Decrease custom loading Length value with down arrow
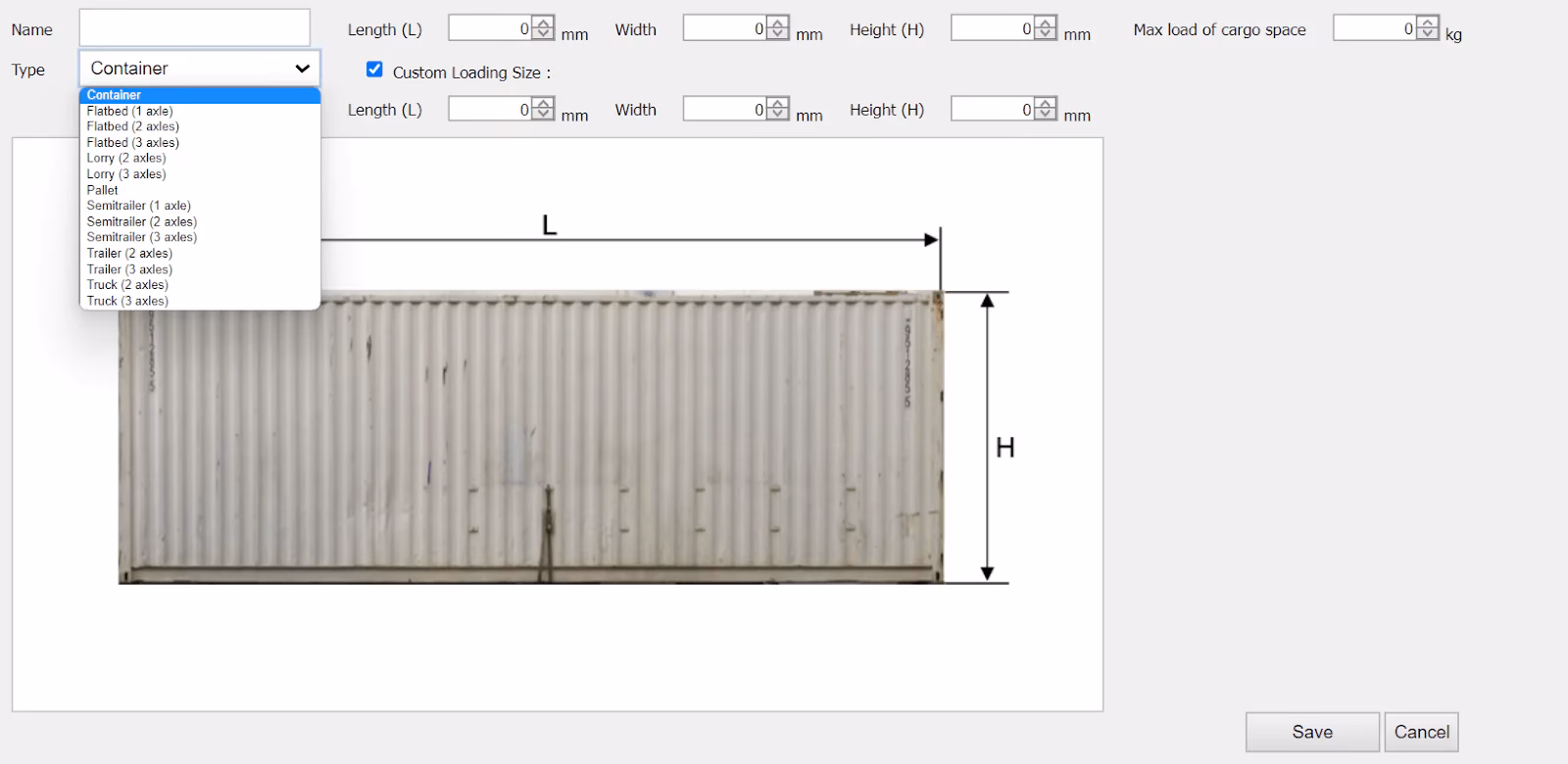This screenshot has width=1568, height=764. coord(544,115)
